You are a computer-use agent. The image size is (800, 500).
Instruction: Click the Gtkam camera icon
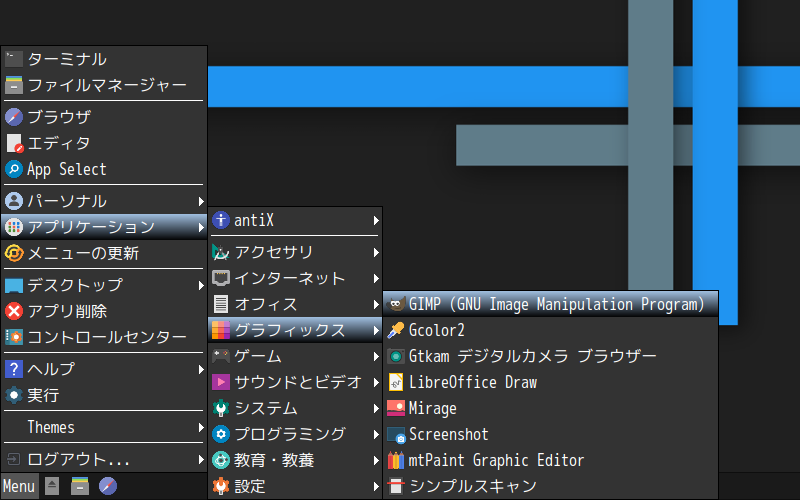[395, 356]
